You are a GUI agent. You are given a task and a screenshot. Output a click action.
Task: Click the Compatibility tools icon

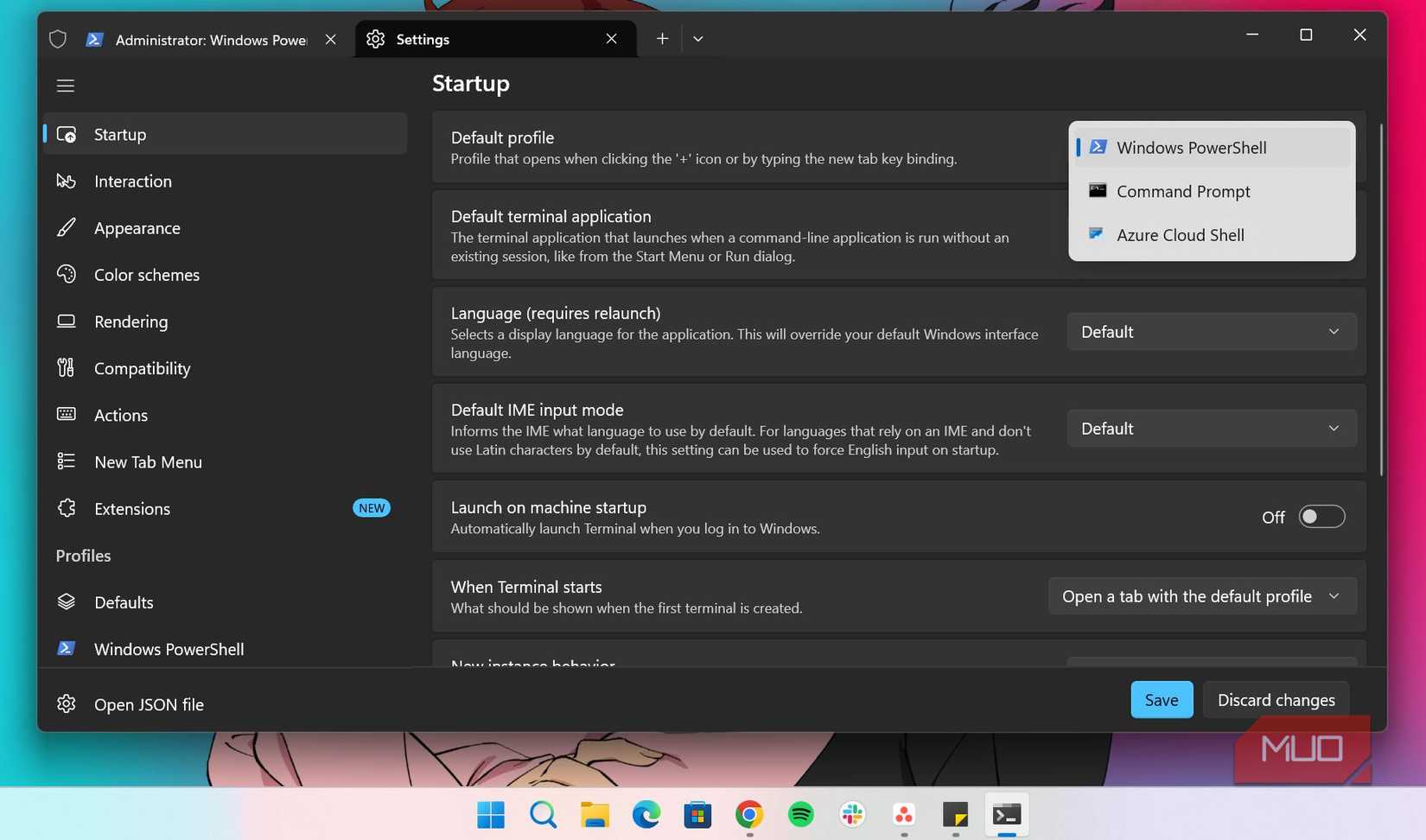[67, 368]
